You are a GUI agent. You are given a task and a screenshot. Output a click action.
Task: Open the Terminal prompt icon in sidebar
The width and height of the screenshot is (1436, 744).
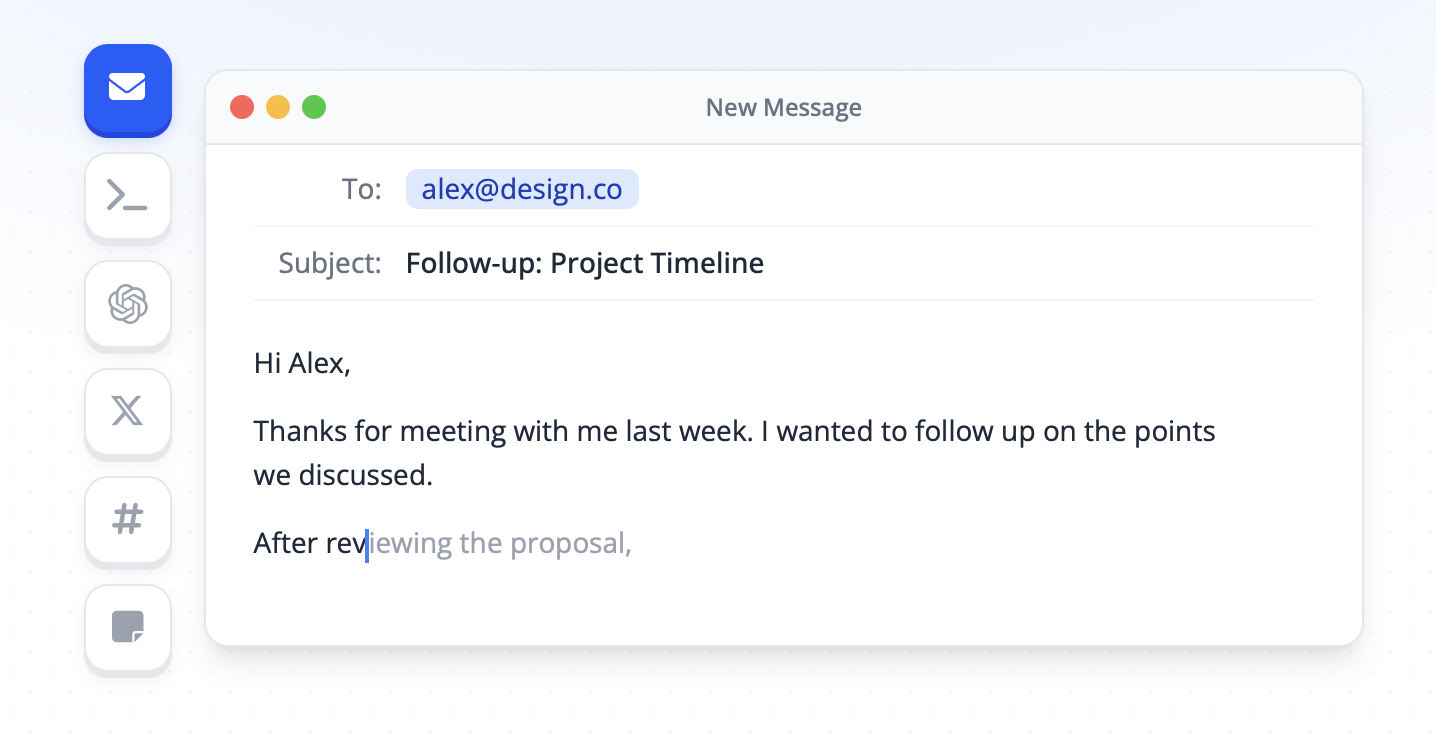pos(128,196)
